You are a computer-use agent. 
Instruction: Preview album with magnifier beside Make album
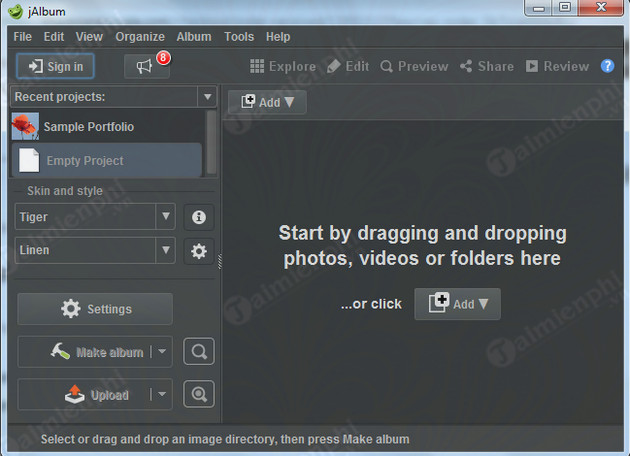tap(199, 352)
